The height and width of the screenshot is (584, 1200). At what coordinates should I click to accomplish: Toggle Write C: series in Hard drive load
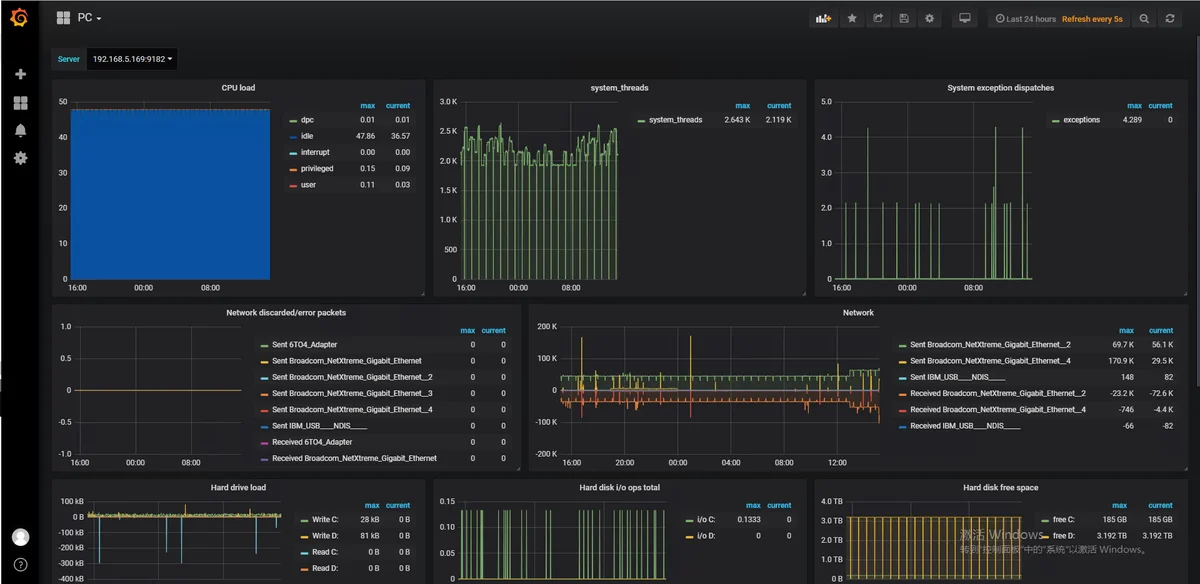click(325, 520)
